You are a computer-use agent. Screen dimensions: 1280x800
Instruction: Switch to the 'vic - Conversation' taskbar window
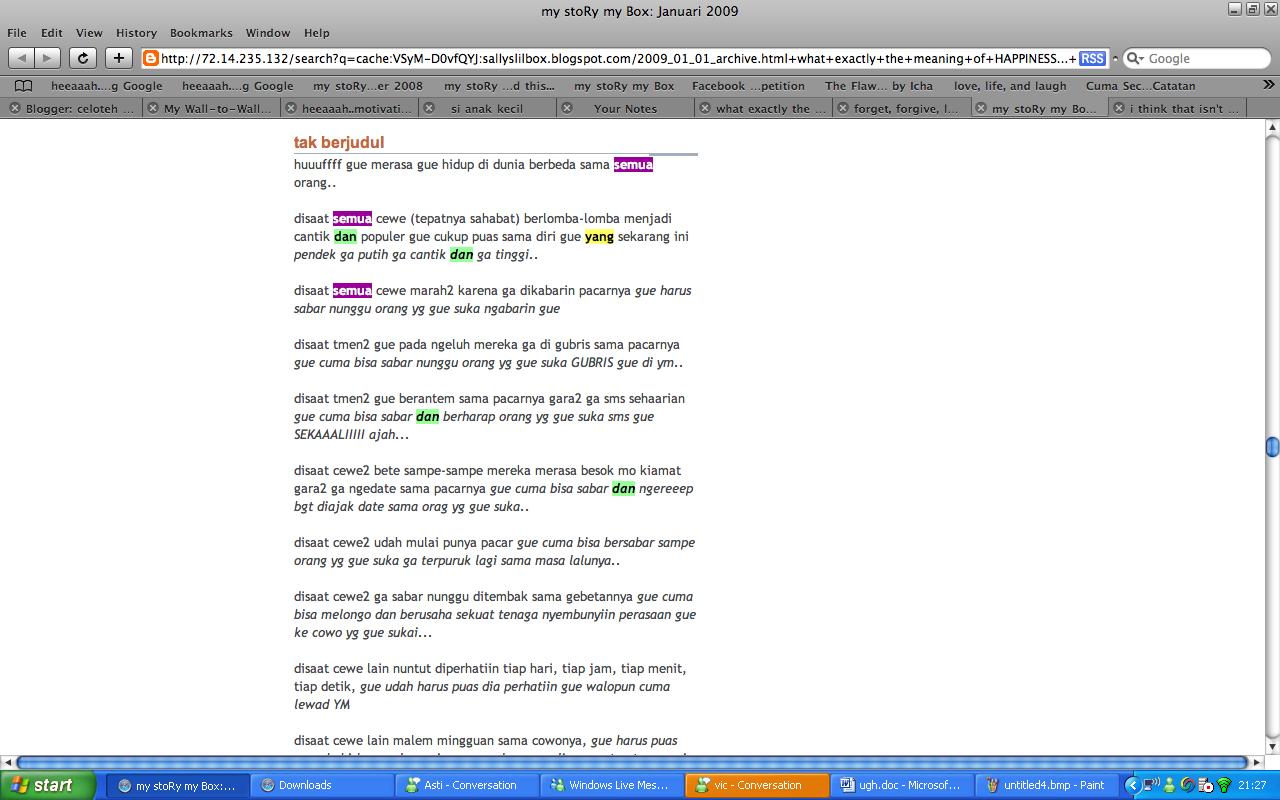[x=757, y=785]
